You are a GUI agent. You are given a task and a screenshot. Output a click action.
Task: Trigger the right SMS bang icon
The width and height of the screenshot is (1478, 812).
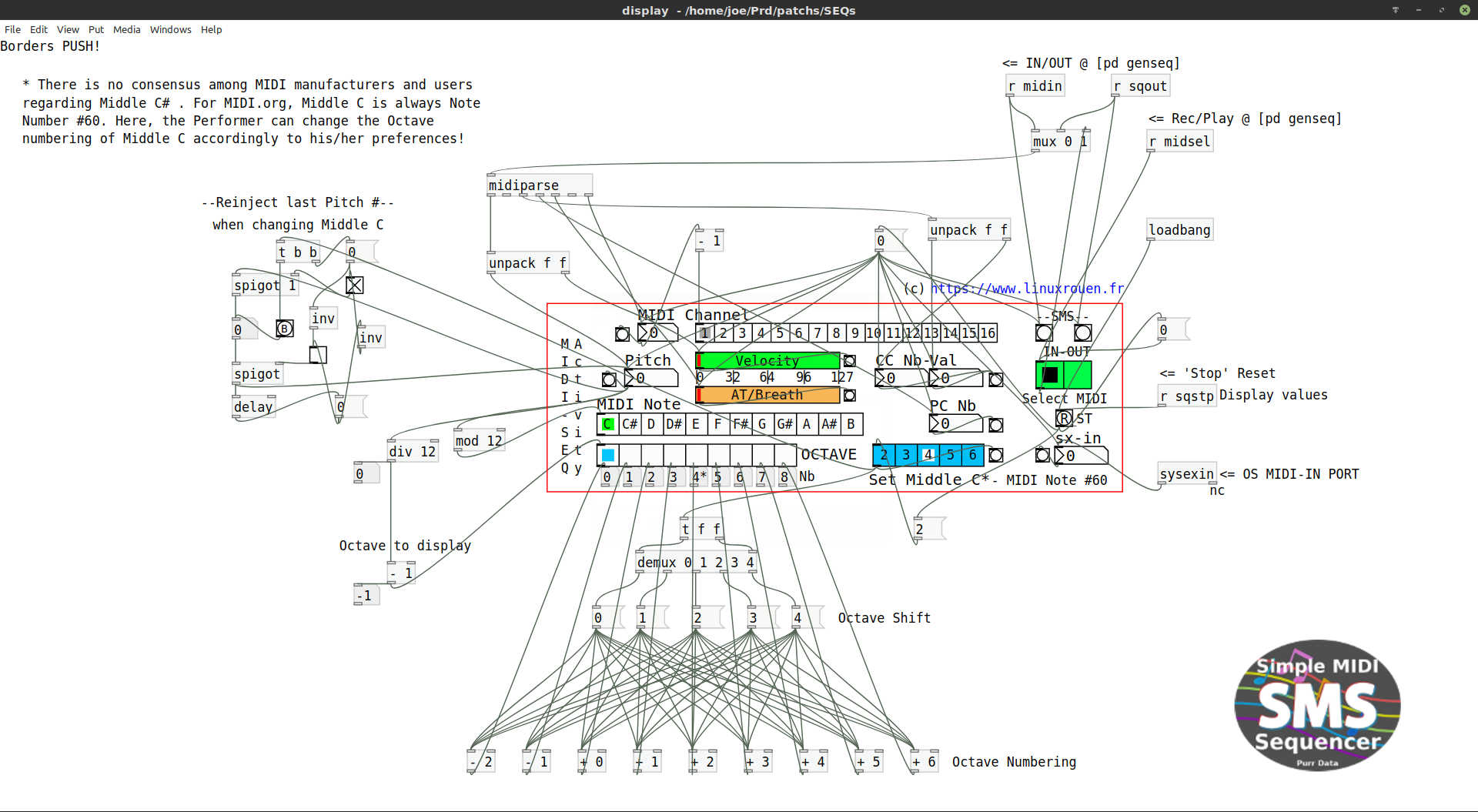point(1082,332)
